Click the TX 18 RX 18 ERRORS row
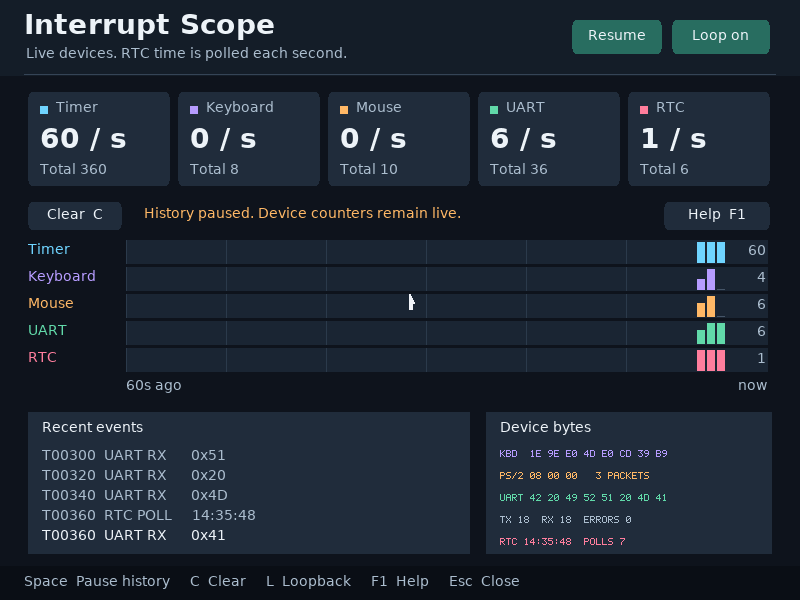Screen dimensions: 800x600 pyautogui.click(x=565, y=519)
